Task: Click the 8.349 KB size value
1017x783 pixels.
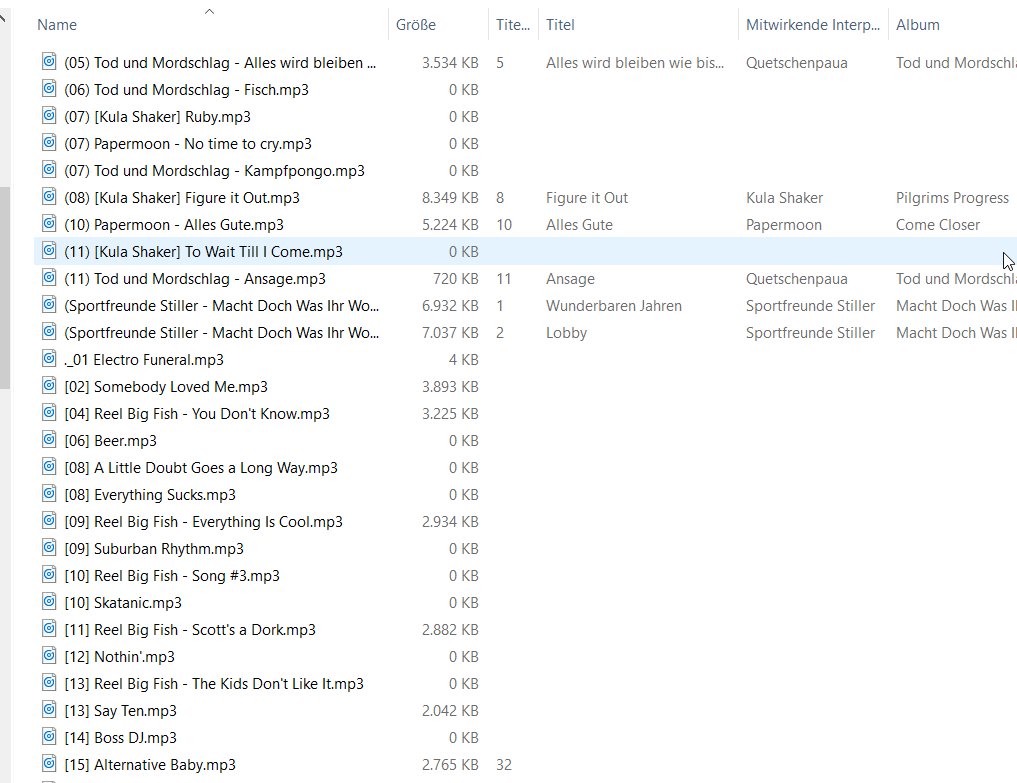Action: click(450, 198)
